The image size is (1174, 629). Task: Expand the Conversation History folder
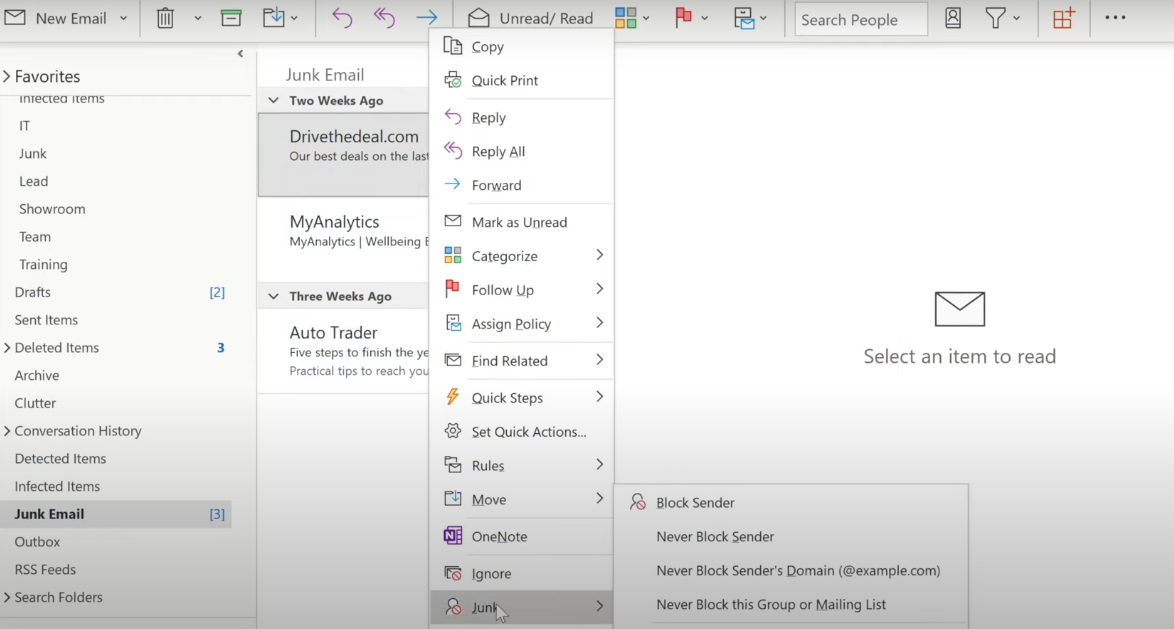(x=7, y=431)
